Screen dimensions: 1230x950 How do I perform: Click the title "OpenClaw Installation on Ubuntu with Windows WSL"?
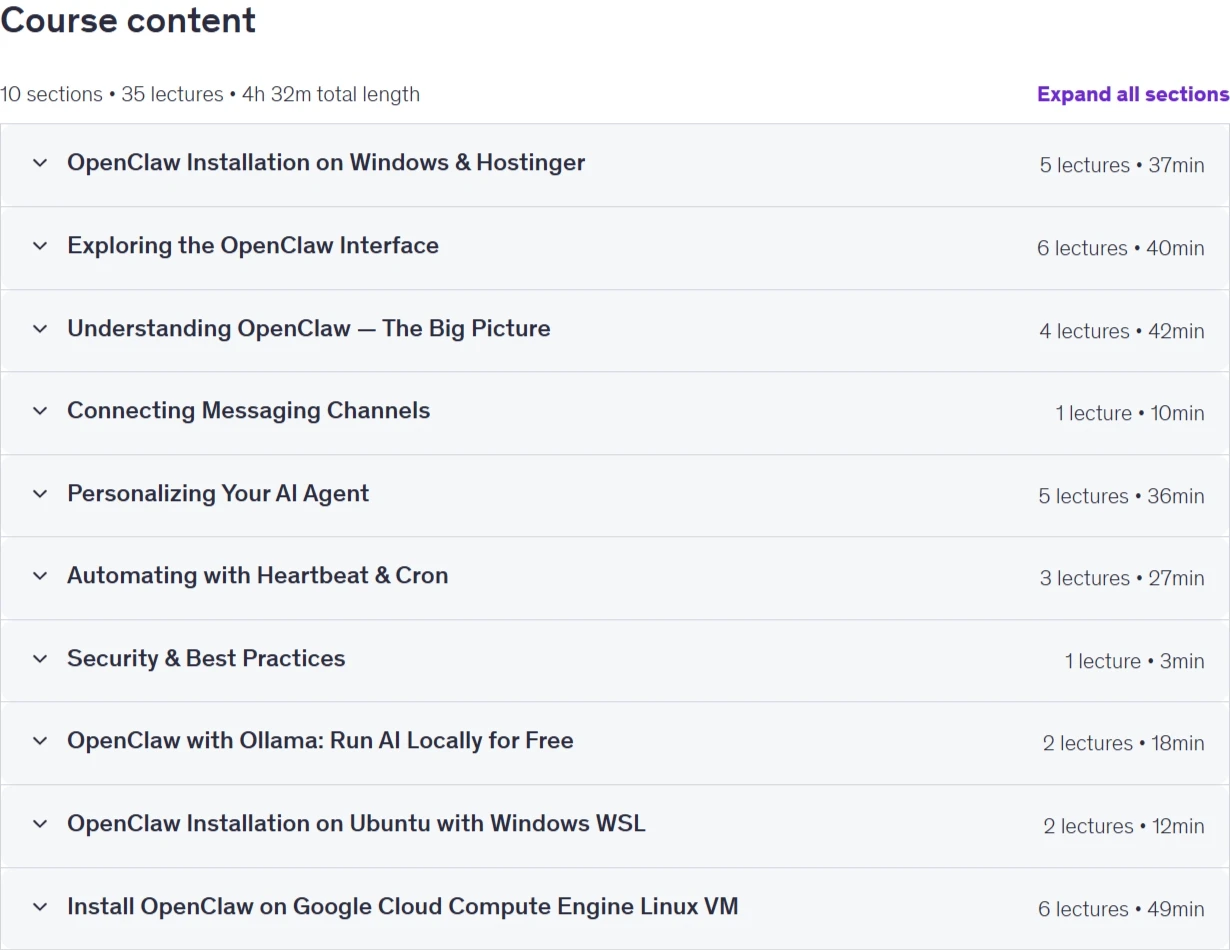(x=356, y=823)
